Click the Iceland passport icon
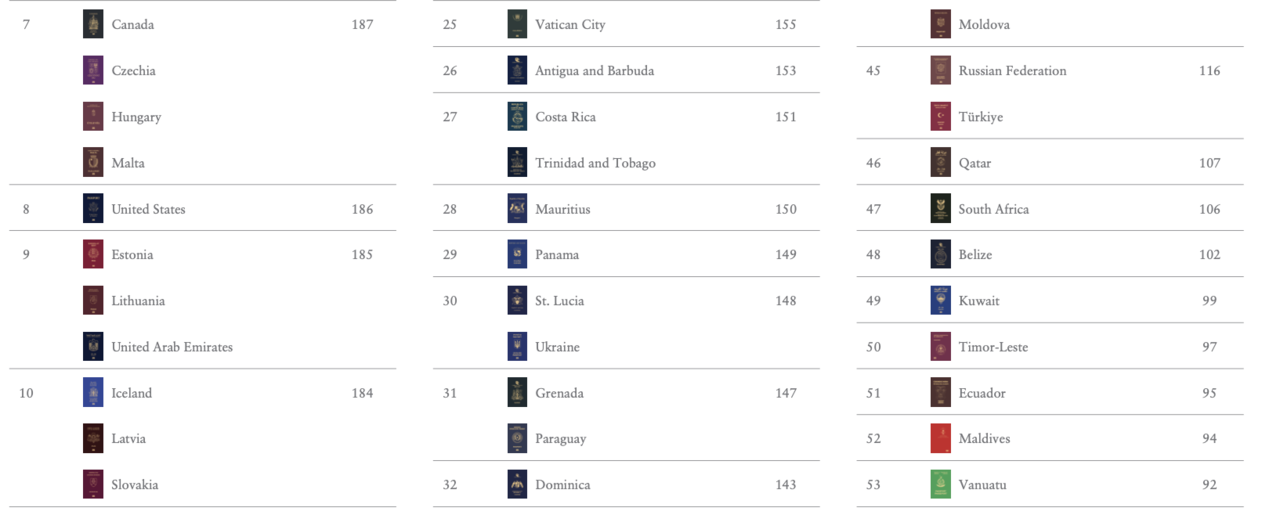 pos(93,393)
